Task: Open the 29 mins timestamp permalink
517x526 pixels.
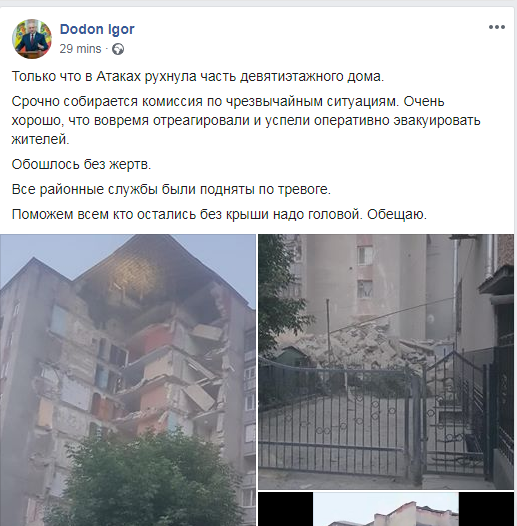Action: [80, 49]
